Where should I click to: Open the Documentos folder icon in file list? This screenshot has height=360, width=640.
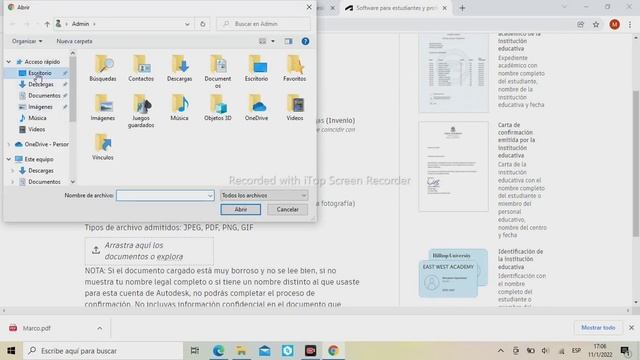[218, 71]
